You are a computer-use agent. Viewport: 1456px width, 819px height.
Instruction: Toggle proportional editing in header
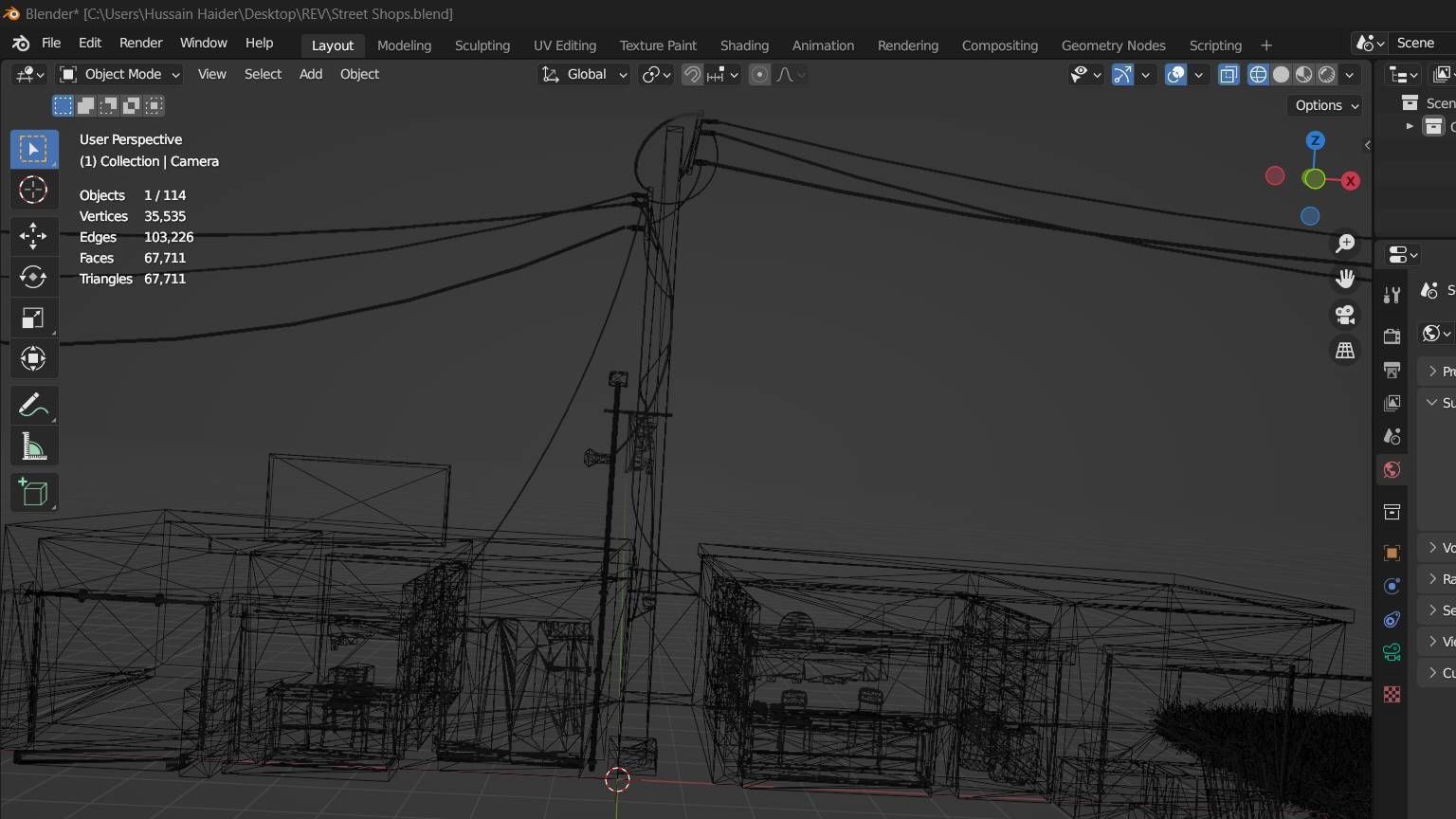[x=759, y=74]
